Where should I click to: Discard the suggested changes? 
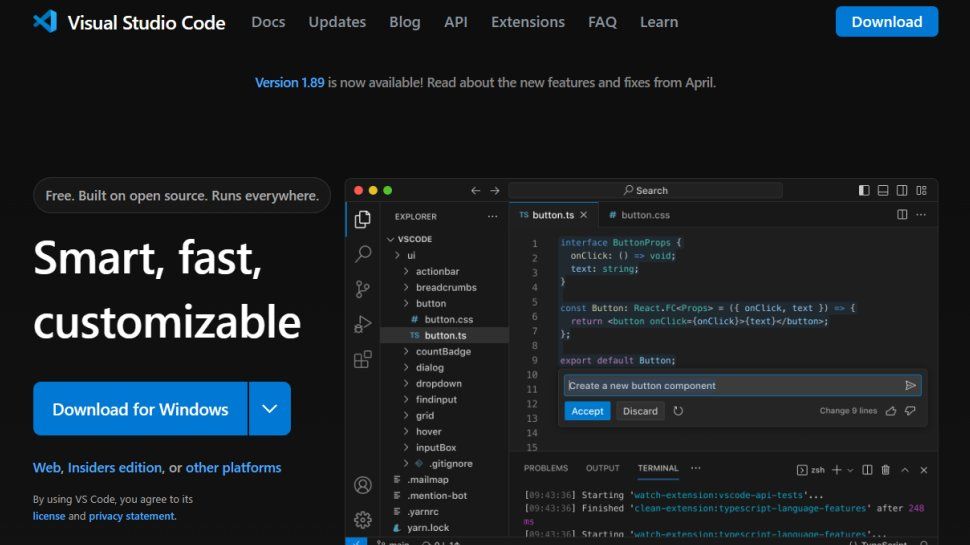click(640, 411)
